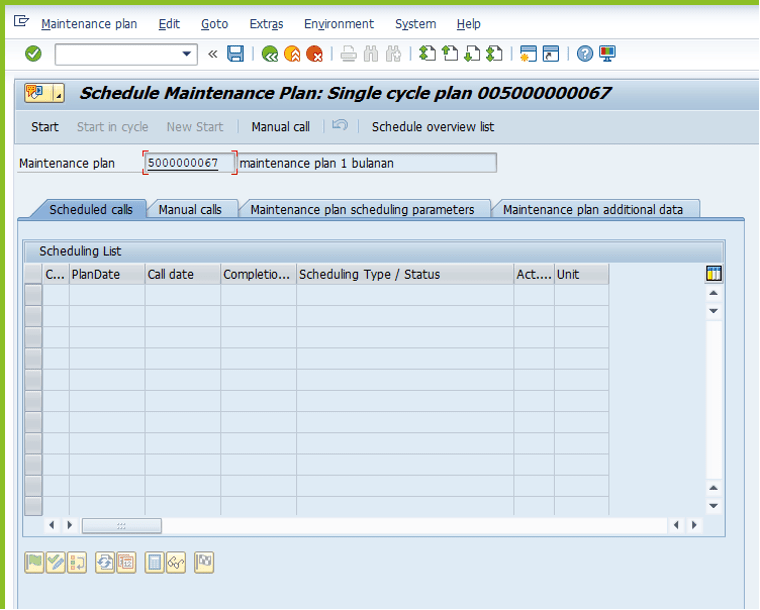Viewport: 760px width, 610px height.
Task: Click the Start button
Action: (45, 127)
